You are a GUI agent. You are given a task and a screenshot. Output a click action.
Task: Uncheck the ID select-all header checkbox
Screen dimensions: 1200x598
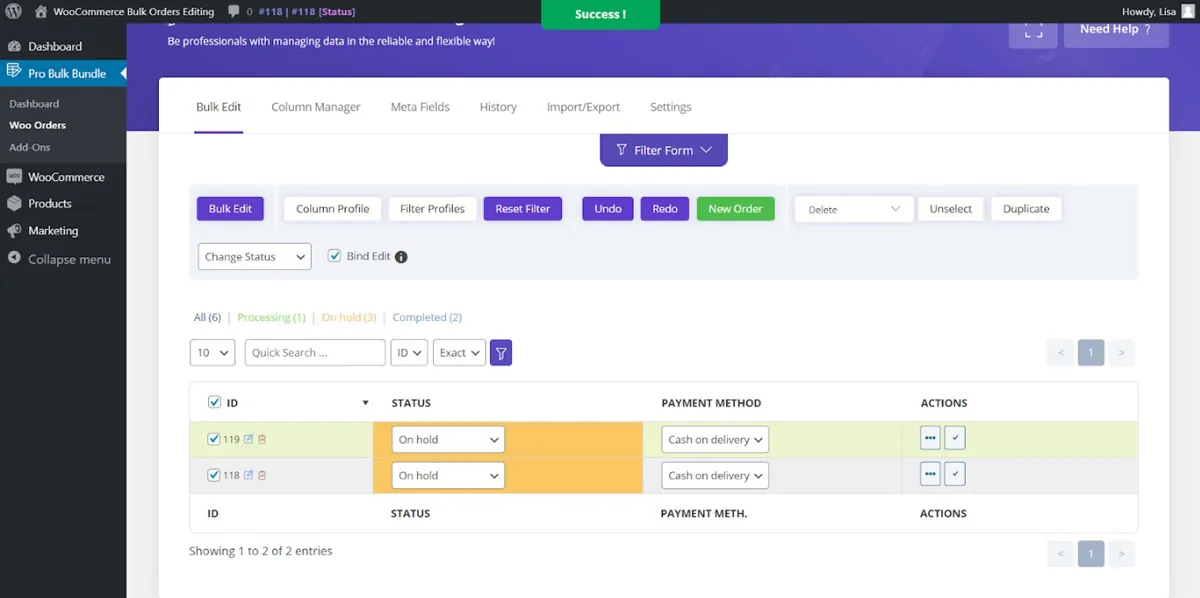pyautogui.click(x=214, y=402)
